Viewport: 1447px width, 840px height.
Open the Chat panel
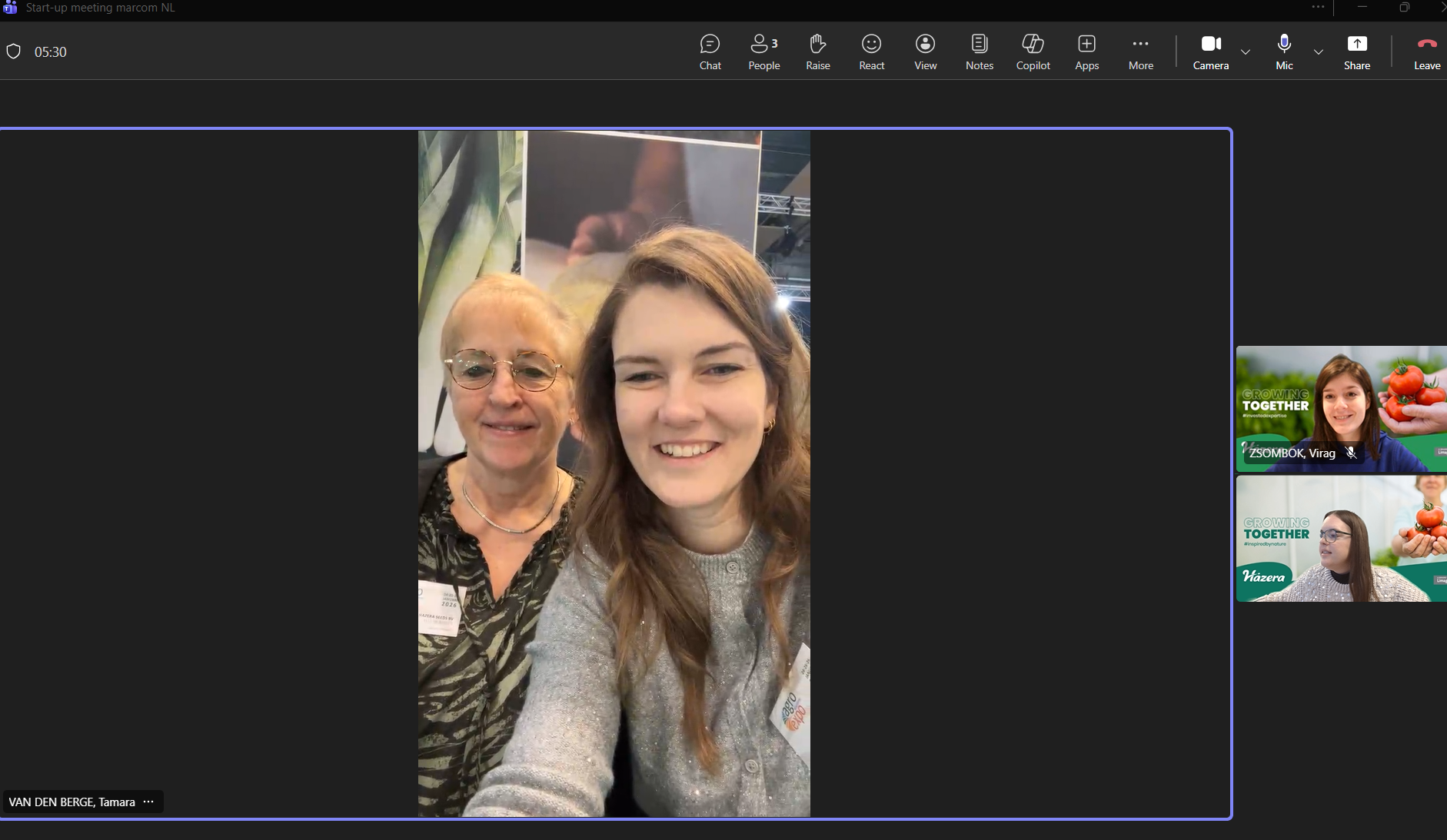coord(710,51)
